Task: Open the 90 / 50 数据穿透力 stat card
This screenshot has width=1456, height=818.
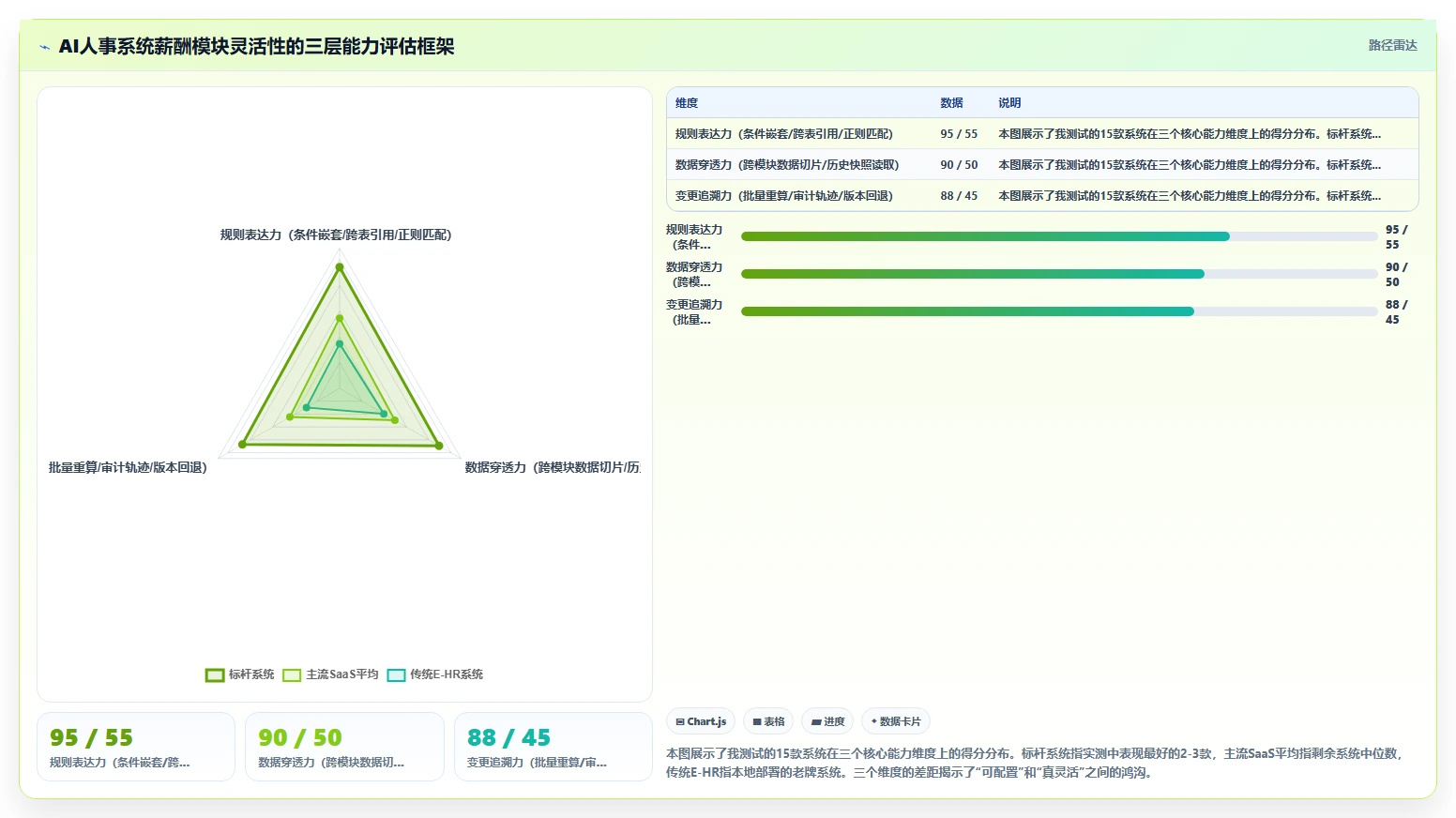Action: [x=344, y=747]
